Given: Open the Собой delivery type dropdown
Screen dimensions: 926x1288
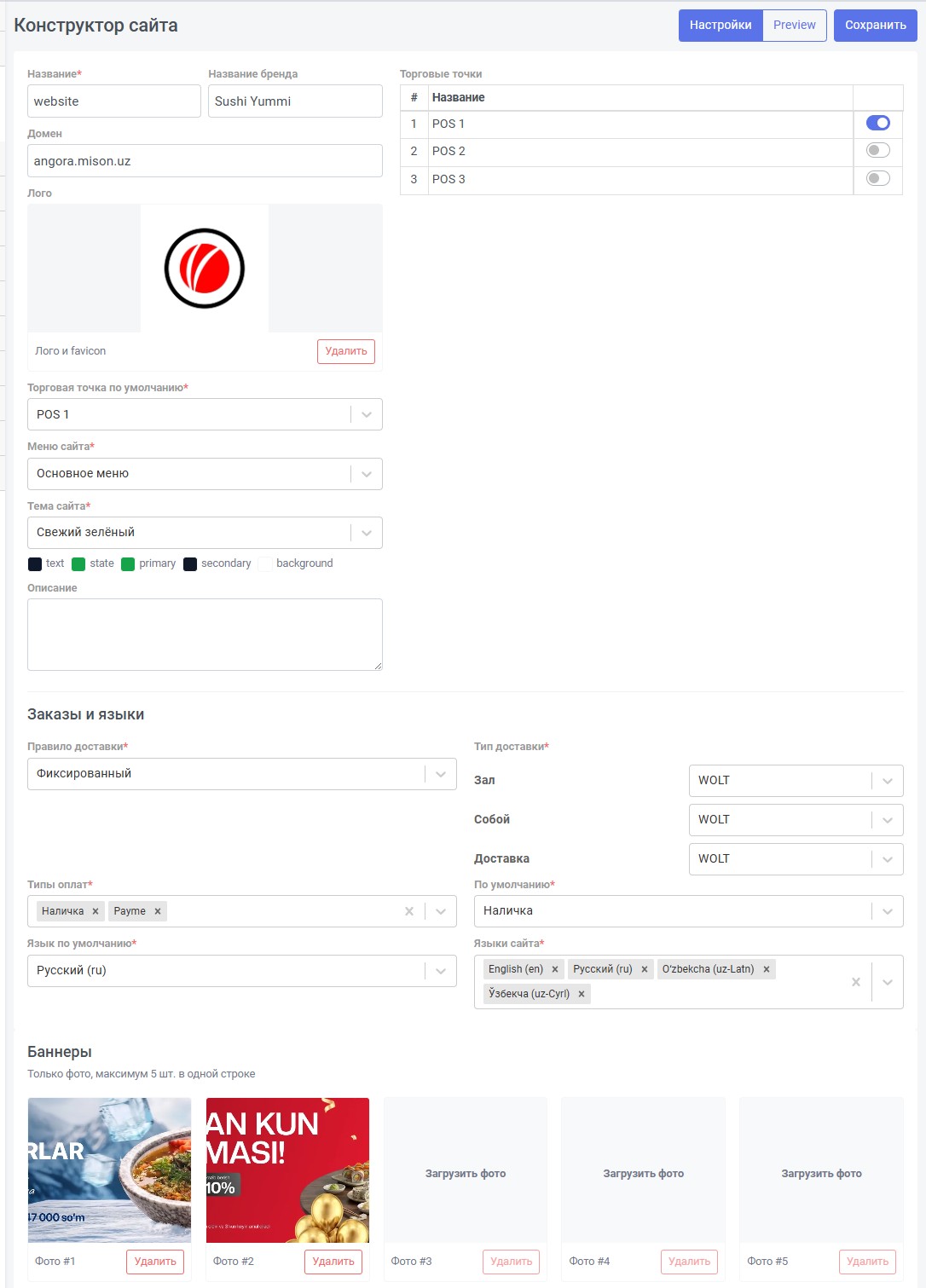Looking at the screenshot, I should [x=796, y=820].
